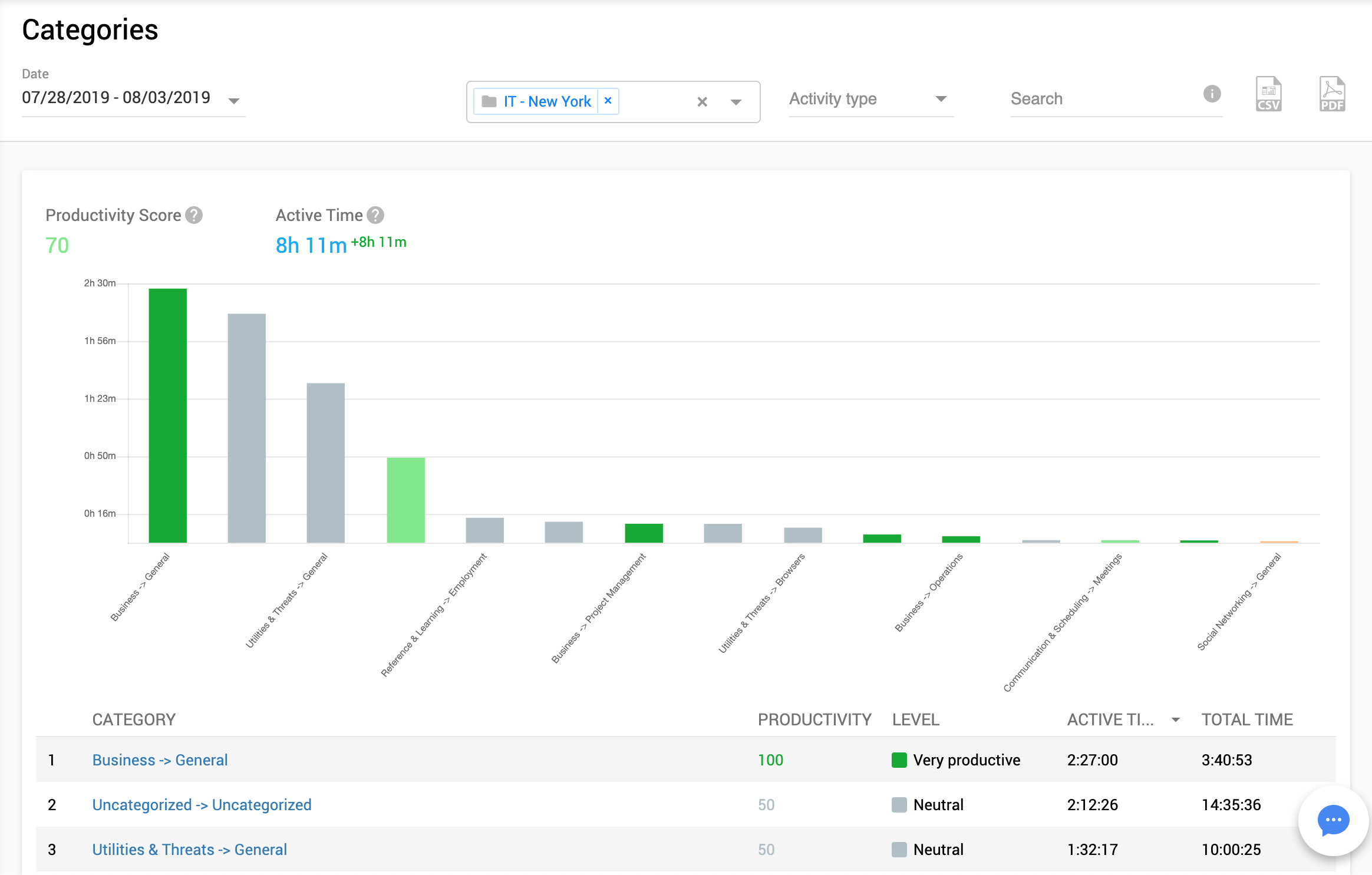
Task: Expand the group selector dropdown arrow
Action: tap(736, 102)
